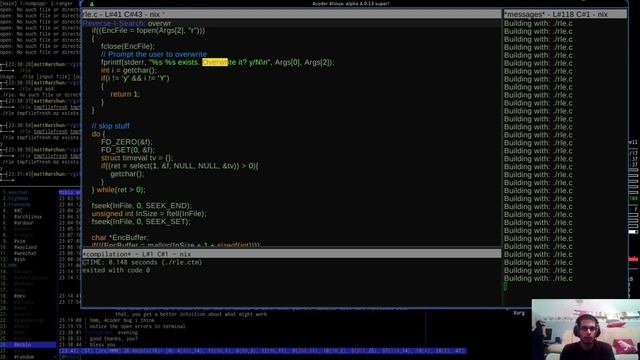Open the #random channel in weechat list
The height and width of the screenshot is (360, 640).
pos(24,357)
